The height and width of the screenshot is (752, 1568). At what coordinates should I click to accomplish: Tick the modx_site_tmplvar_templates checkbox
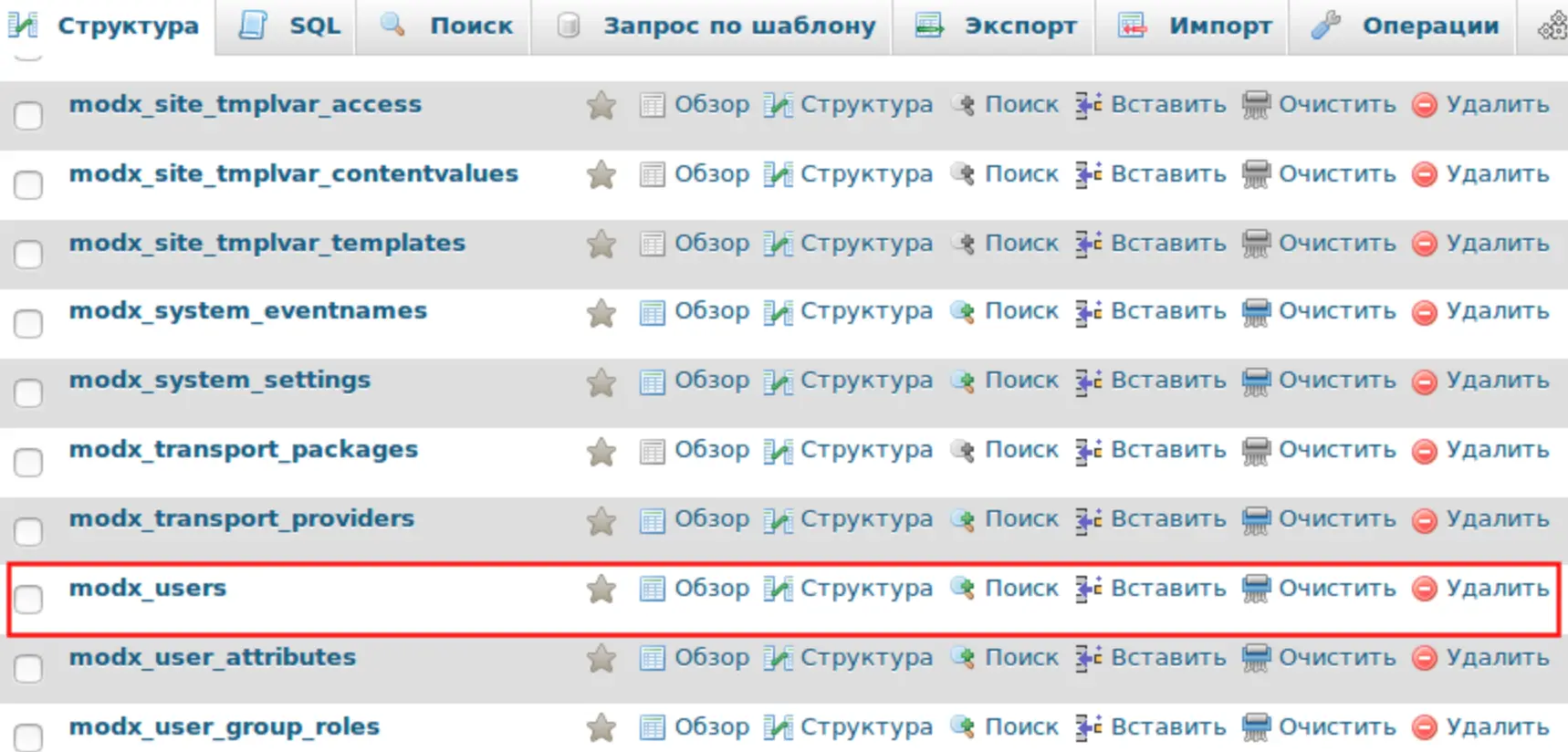(28, 254)
